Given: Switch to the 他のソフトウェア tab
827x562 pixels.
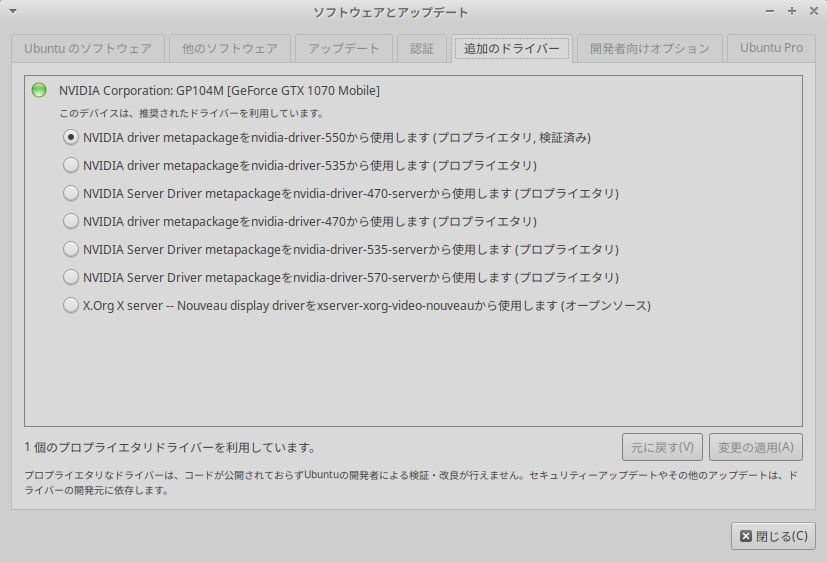Looking at the screenshot, I should click(x=230, y=49).
